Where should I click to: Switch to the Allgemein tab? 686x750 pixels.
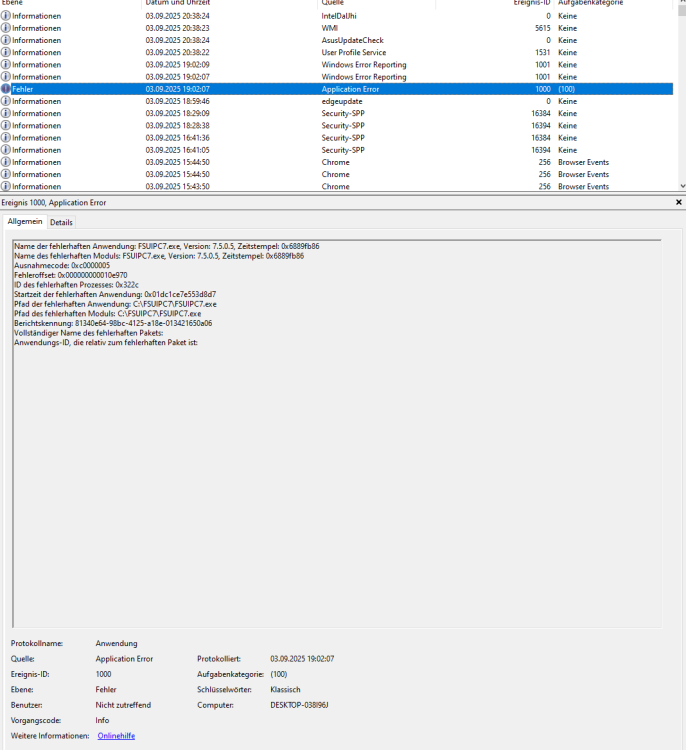[25, 221]
